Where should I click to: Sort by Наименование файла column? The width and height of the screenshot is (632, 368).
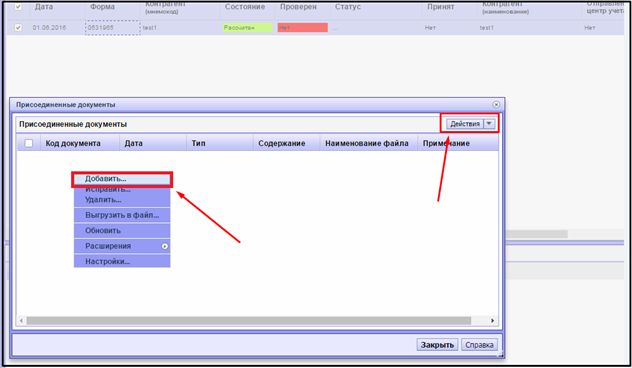[368, 143]
